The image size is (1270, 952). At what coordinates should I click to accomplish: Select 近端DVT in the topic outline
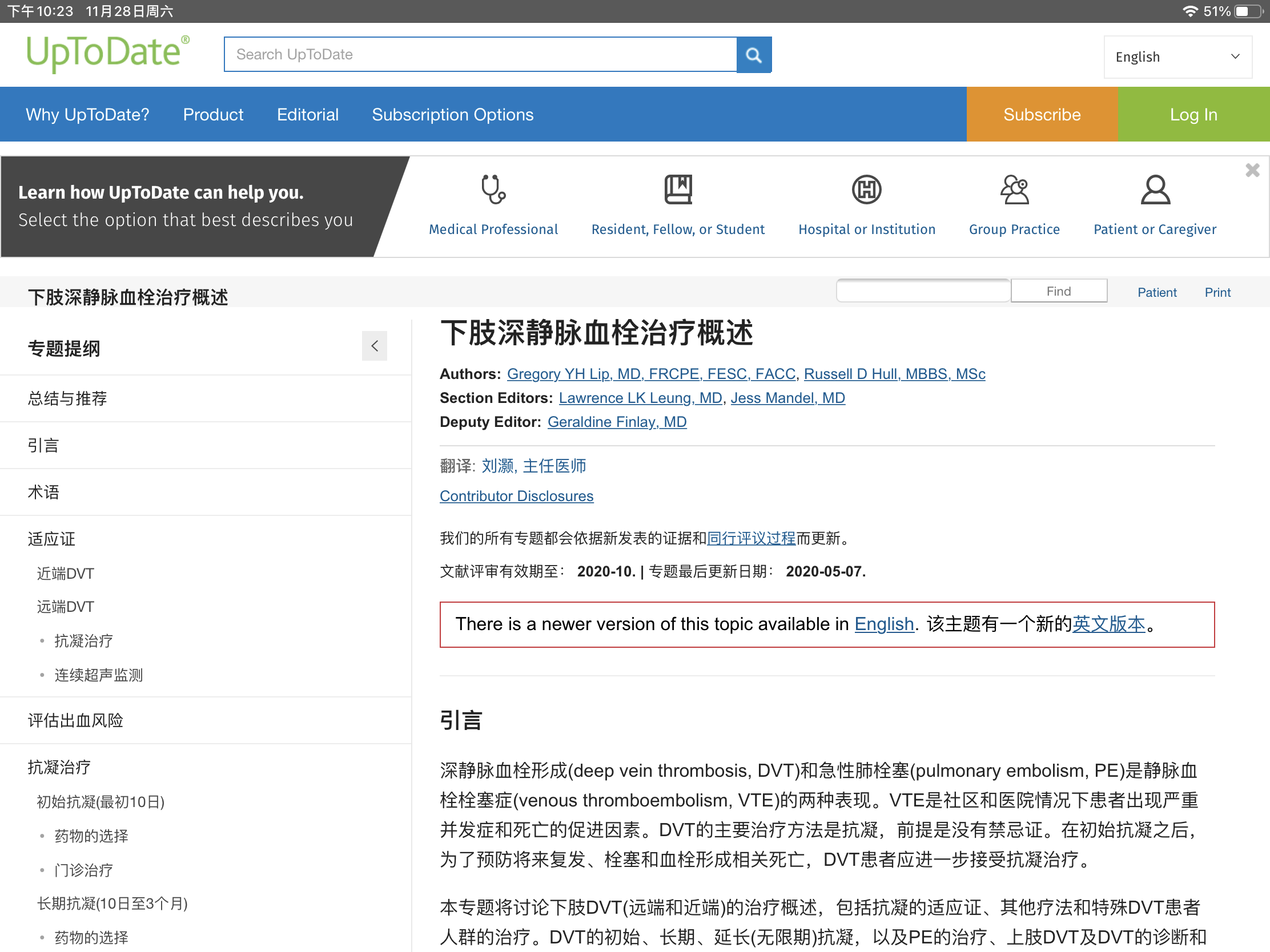click(x=65, y=574)
